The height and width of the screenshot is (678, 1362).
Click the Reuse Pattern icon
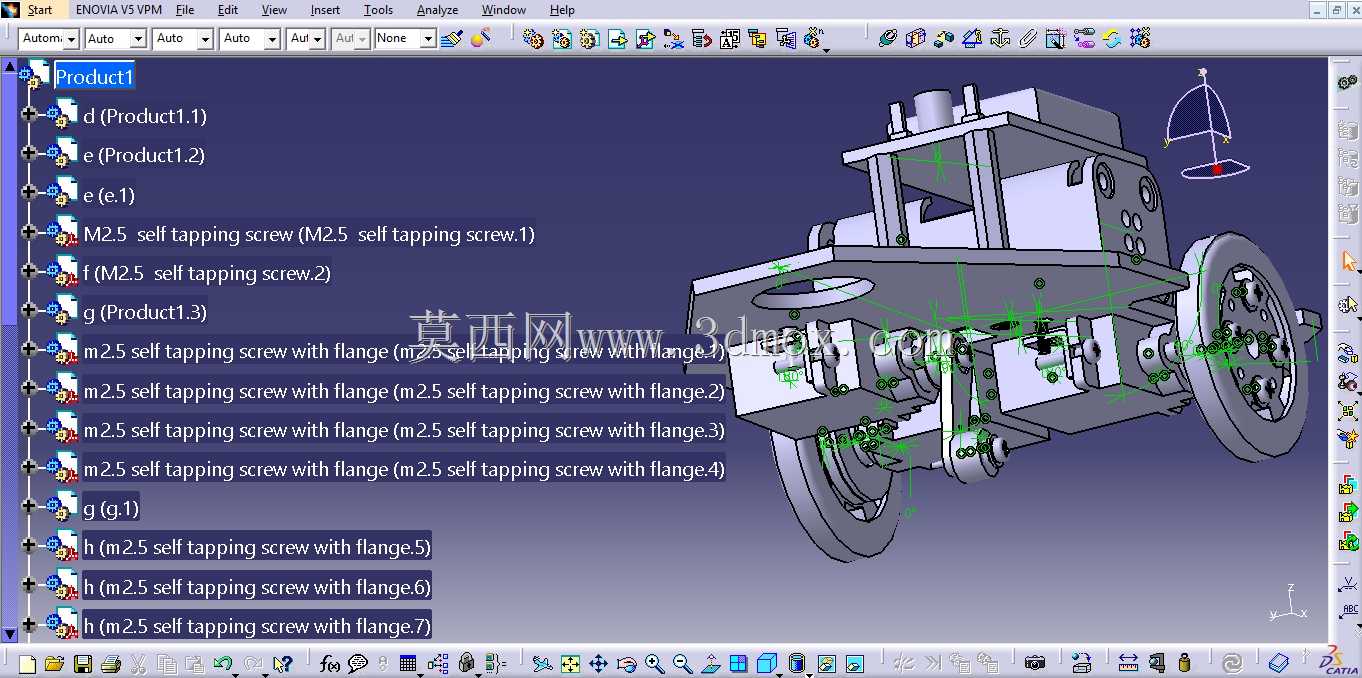click(x=1139, y=39)
